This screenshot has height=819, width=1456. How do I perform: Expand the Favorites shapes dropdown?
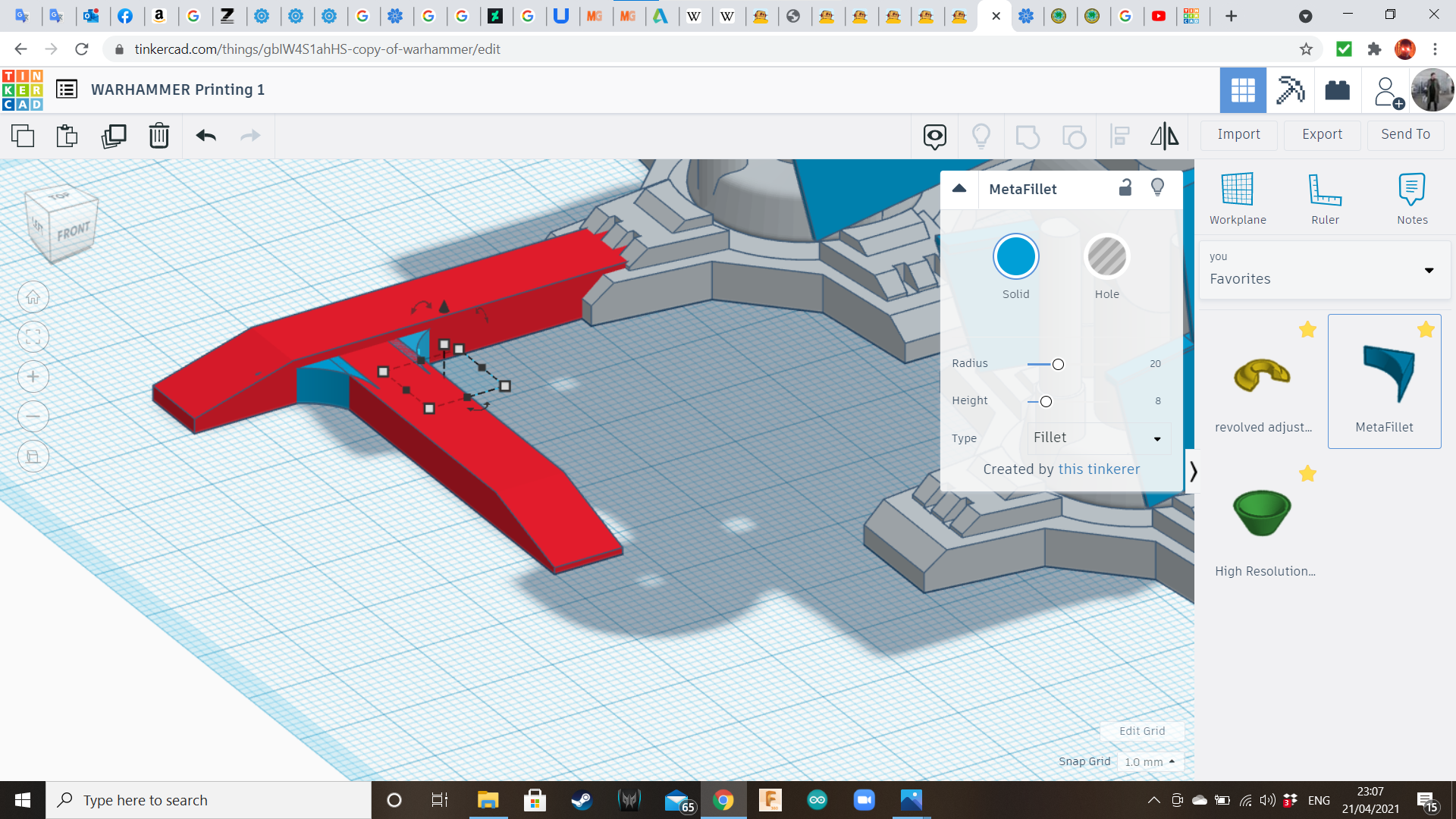pyautogui.click(x=1429, y=271)
